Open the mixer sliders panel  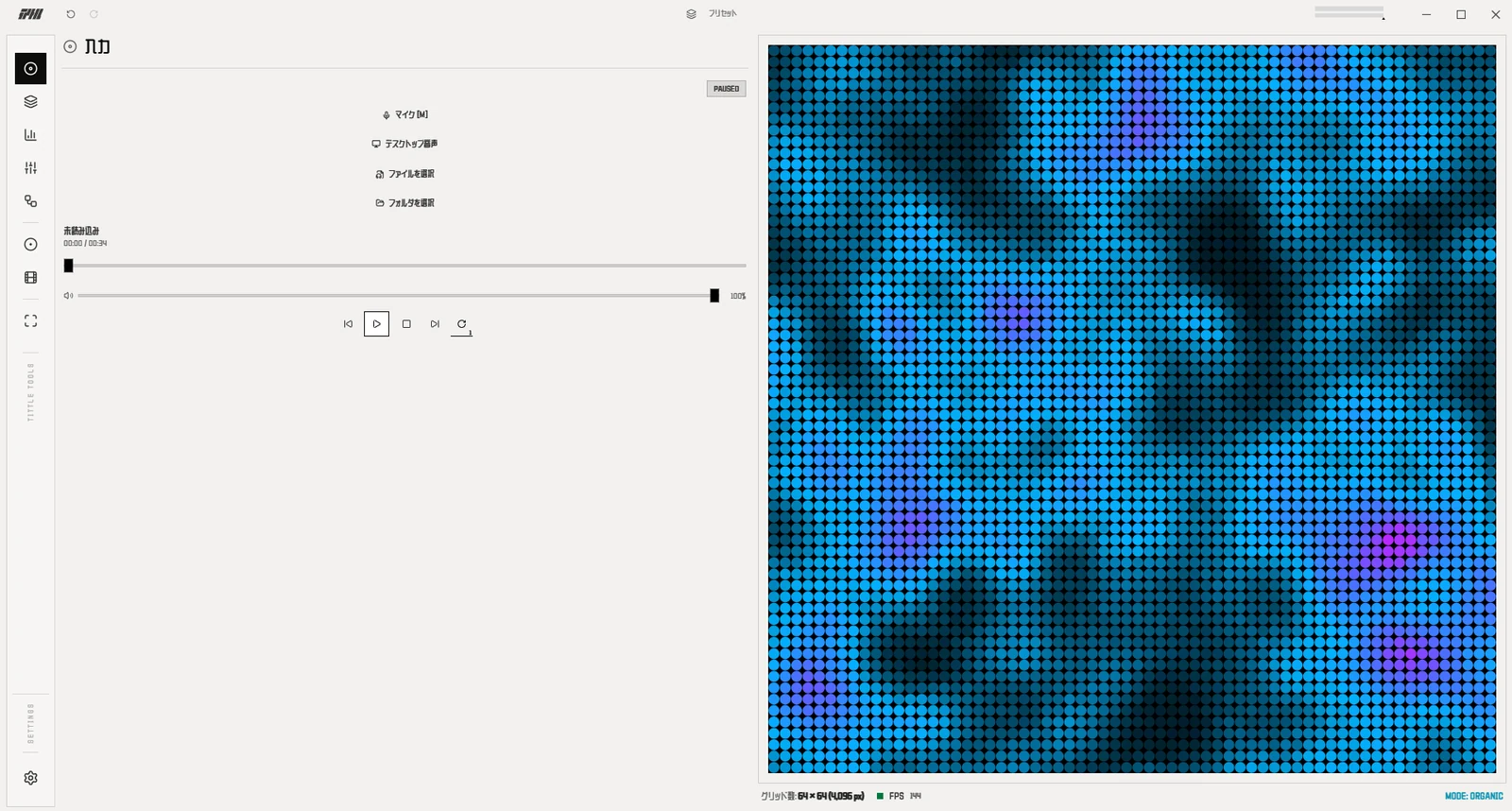pos(30,167)
